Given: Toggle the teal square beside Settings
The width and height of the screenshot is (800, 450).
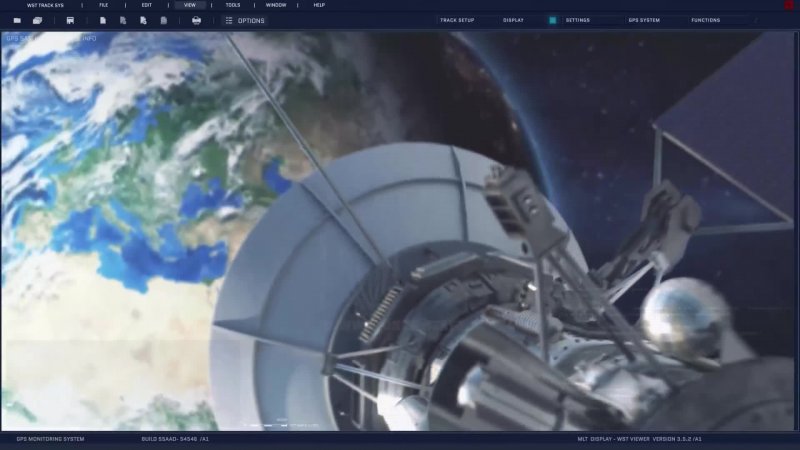Looking at the screenshot, I should (x=552, y=20).
